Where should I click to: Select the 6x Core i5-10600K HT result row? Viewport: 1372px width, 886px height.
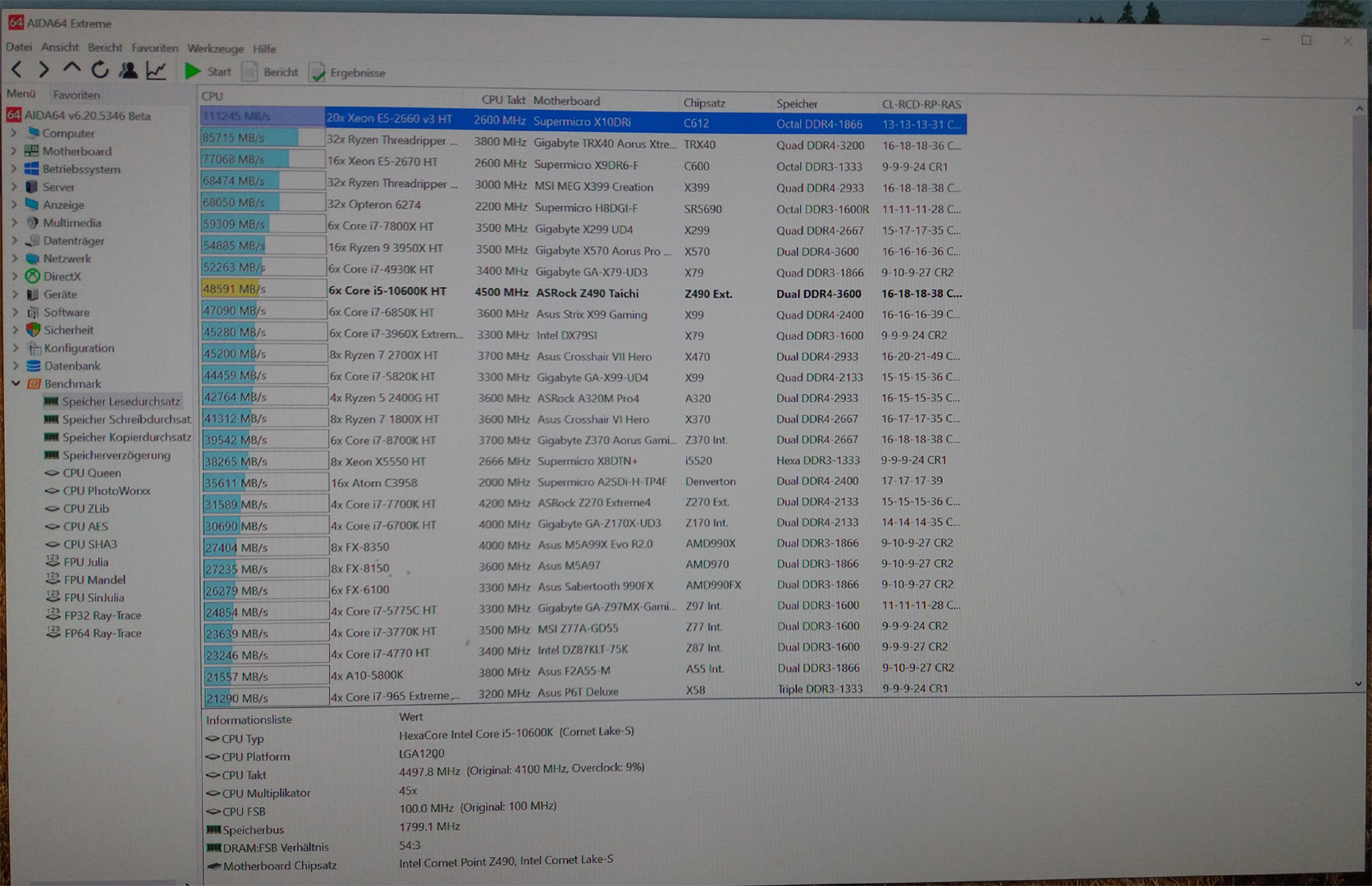(x=583, y=292)
